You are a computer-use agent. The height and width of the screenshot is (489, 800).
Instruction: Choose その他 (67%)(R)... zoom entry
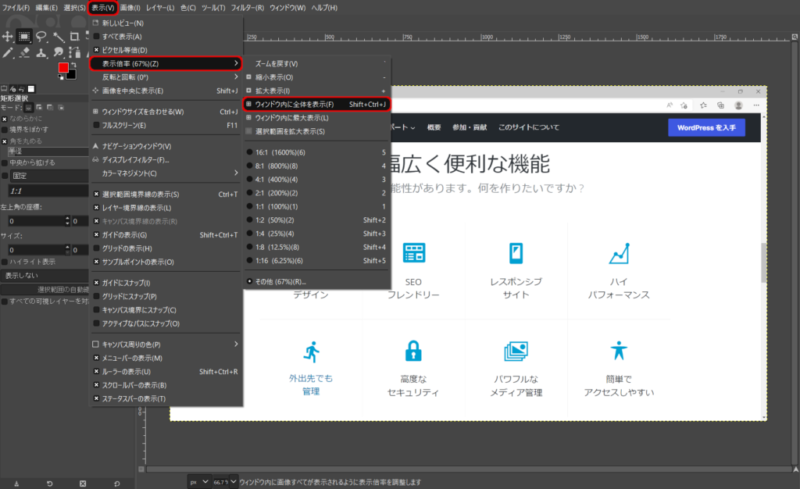click(317, 281)
